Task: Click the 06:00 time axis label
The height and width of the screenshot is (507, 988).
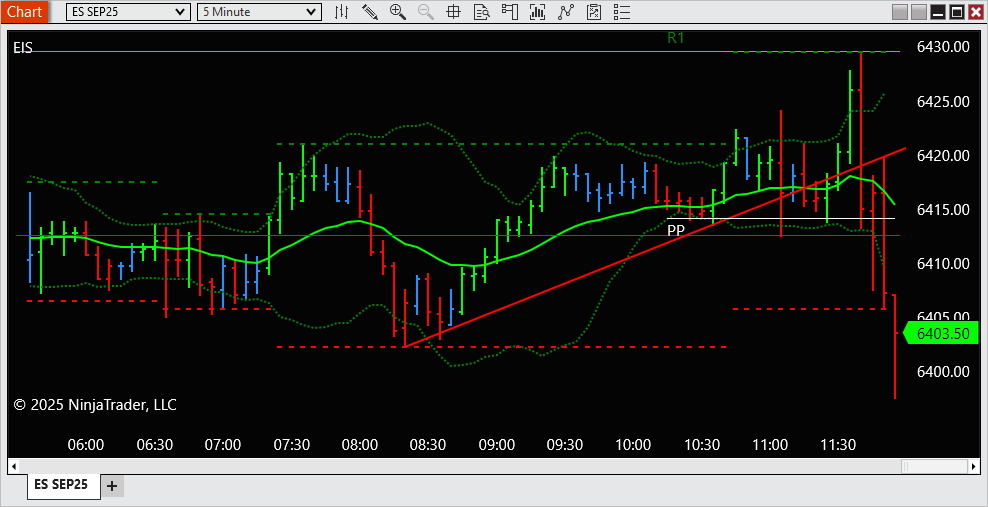Action: (x=86, y=445)
